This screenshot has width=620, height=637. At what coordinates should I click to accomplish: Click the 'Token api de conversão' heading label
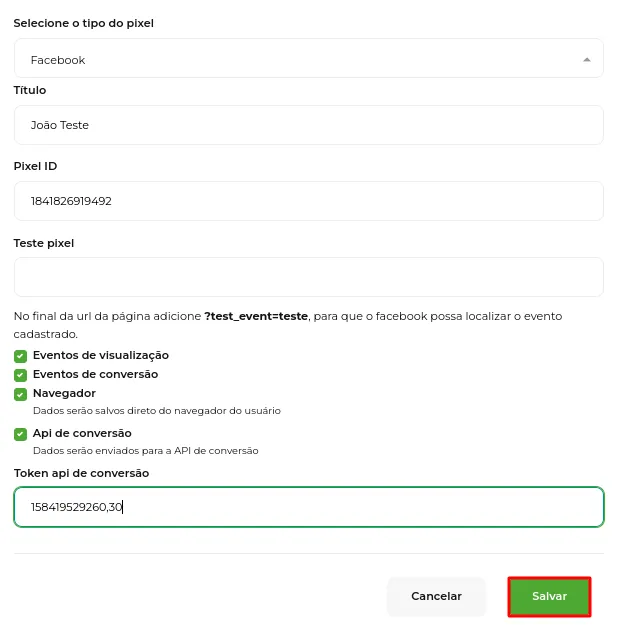(x=81, y=473)
